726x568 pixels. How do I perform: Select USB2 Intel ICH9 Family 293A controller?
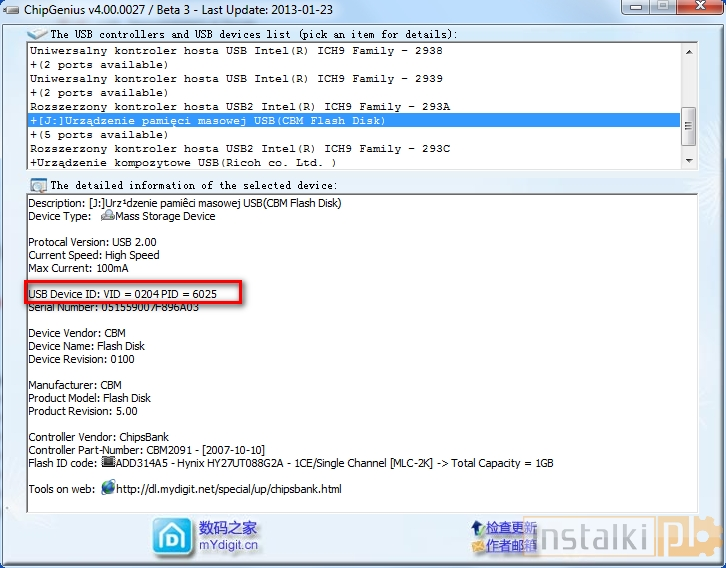click(x=240, y=106)
